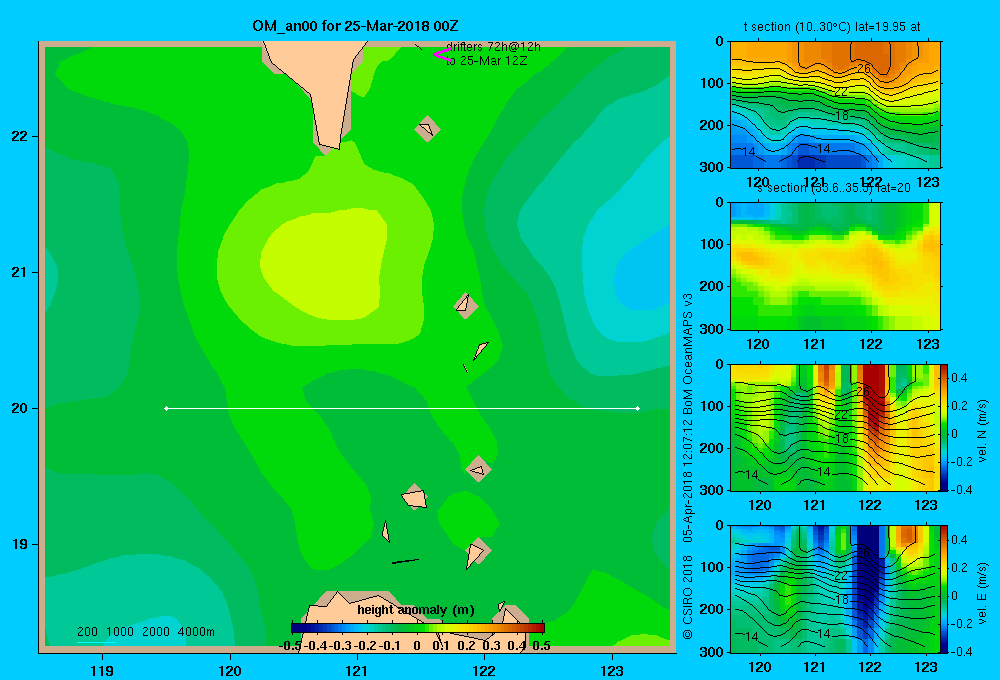This screenshot has height=680, width=1000.
Task: Click latitude tick label 19 on map
Action: (20, 544)
